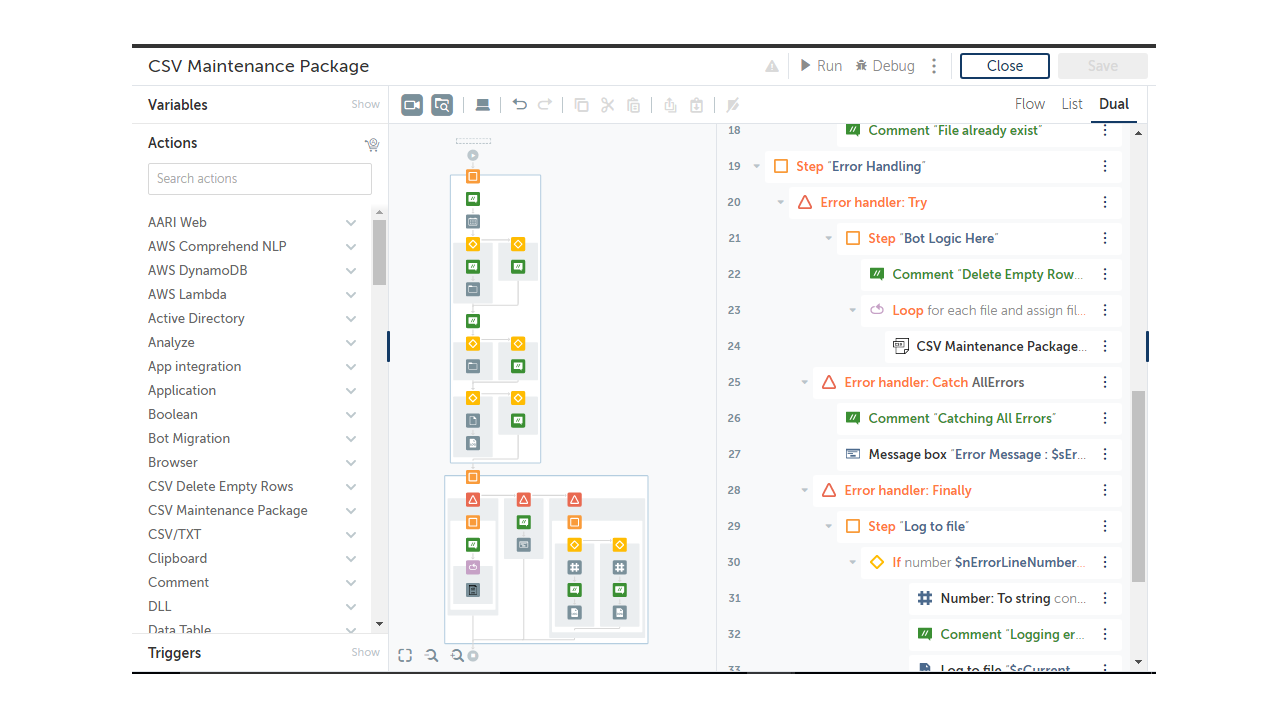Click the Close button

(1004, 66)
